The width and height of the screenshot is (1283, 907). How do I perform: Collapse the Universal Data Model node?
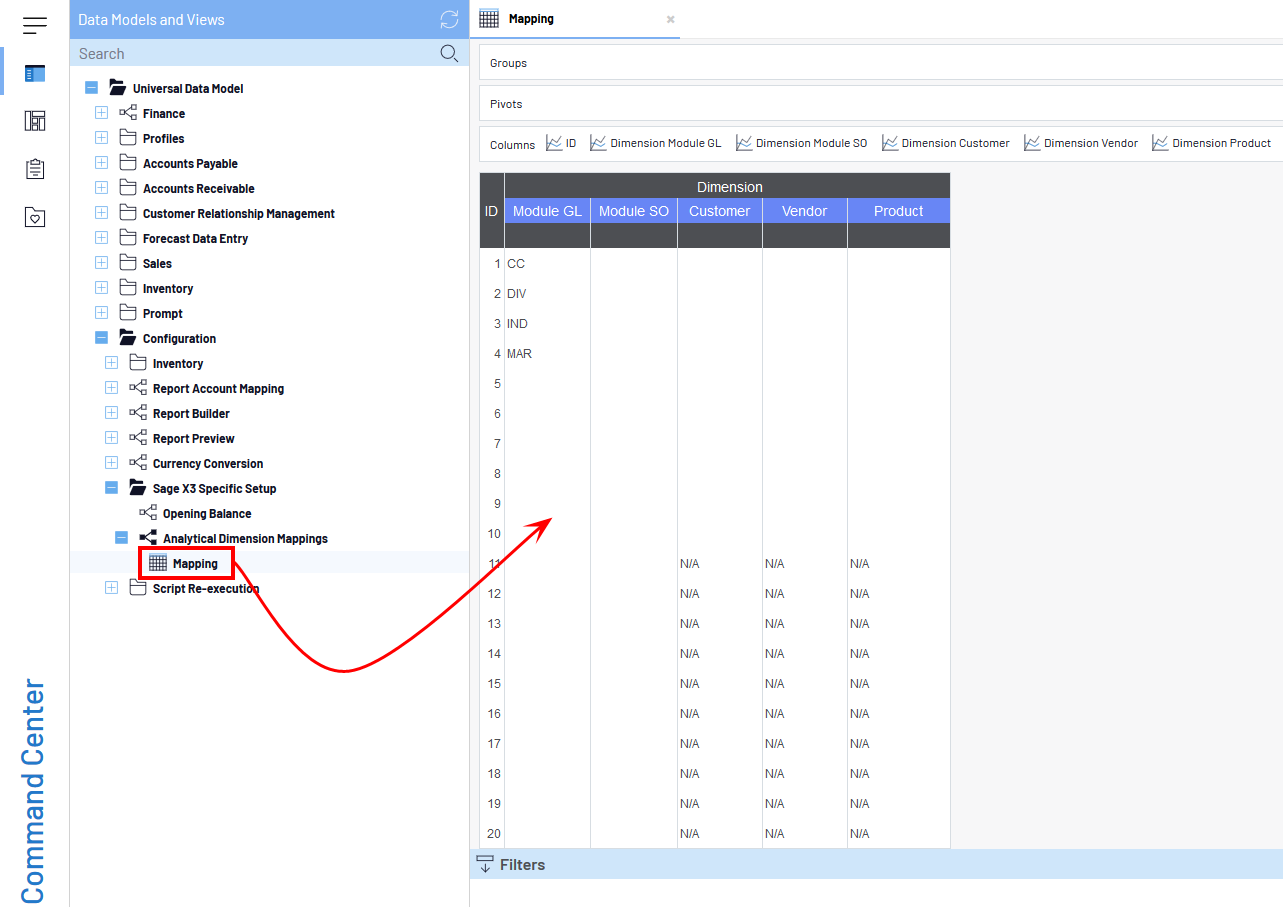click(x=92, y=89)
